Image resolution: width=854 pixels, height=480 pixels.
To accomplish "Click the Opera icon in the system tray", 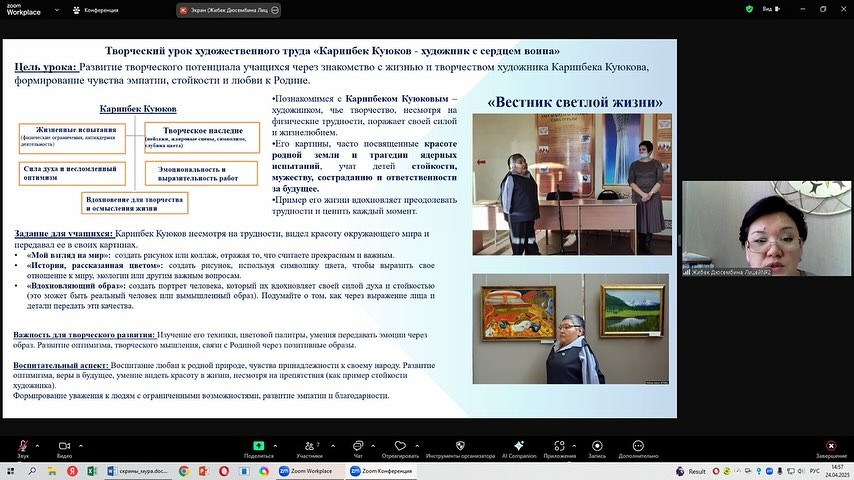I will tap(716, 471).
